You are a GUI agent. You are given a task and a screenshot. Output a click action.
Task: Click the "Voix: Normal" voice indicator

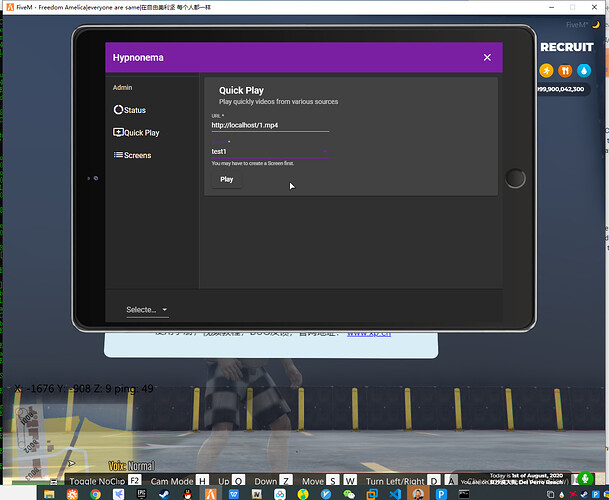(131, 466)
